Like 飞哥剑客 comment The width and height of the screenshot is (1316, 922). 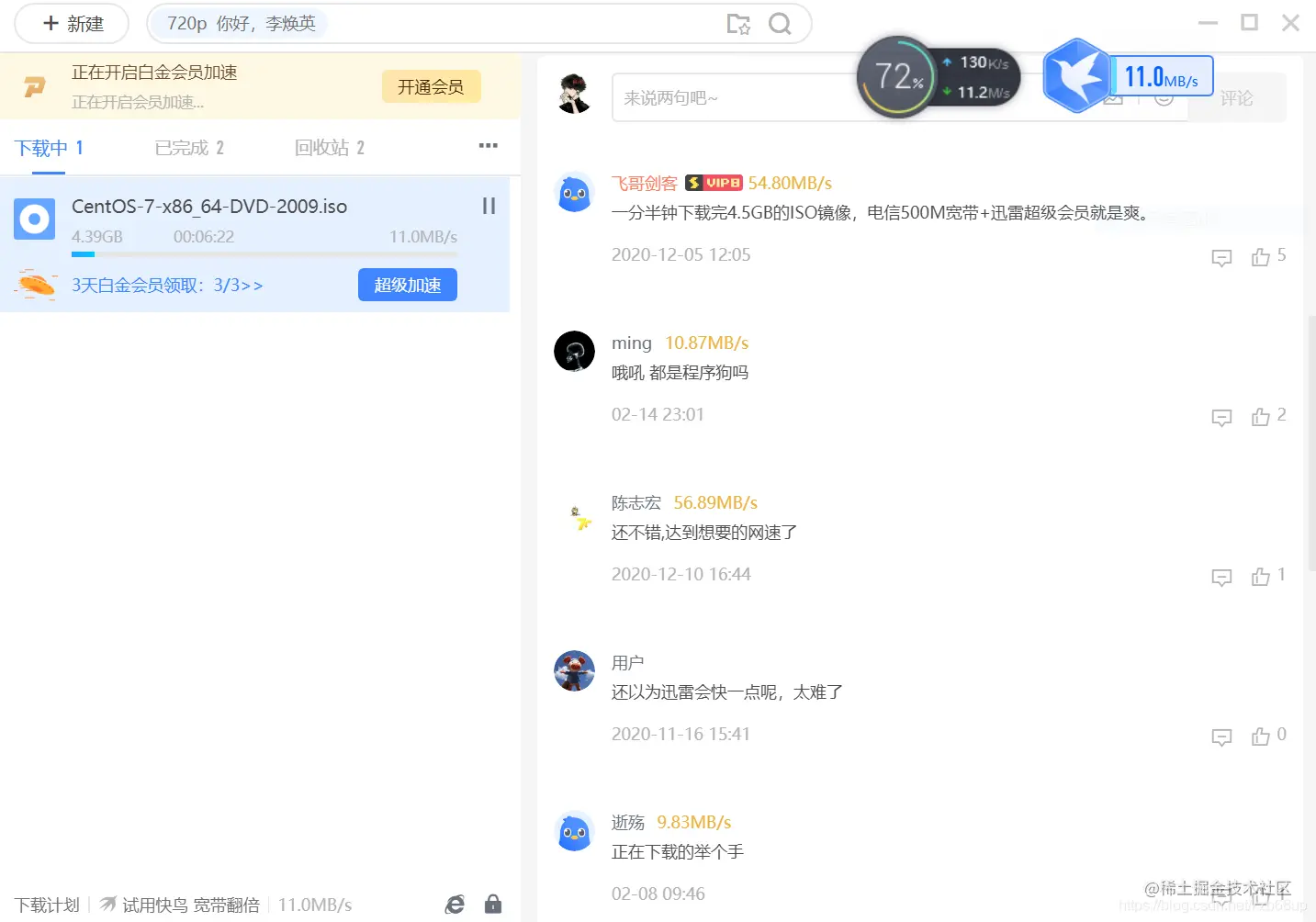[x=1261, y=257]
